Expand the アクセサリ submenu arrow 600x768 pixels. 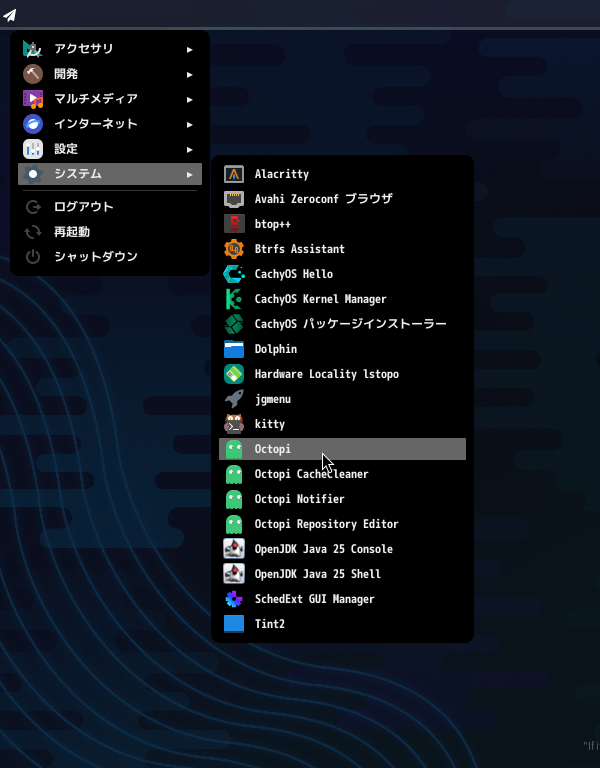coord(190,49)
